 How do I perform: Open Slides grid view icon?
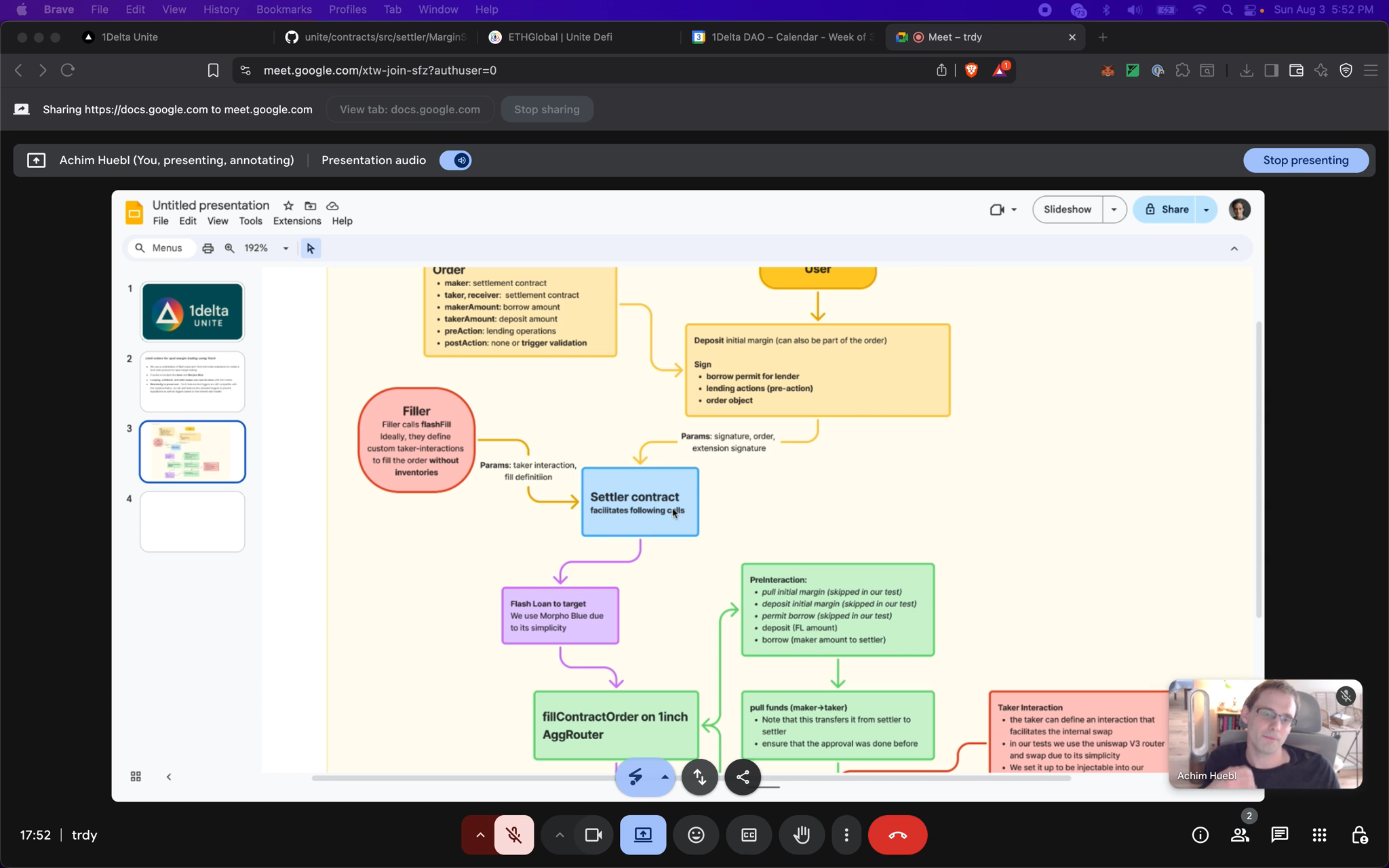click(136, 776)
